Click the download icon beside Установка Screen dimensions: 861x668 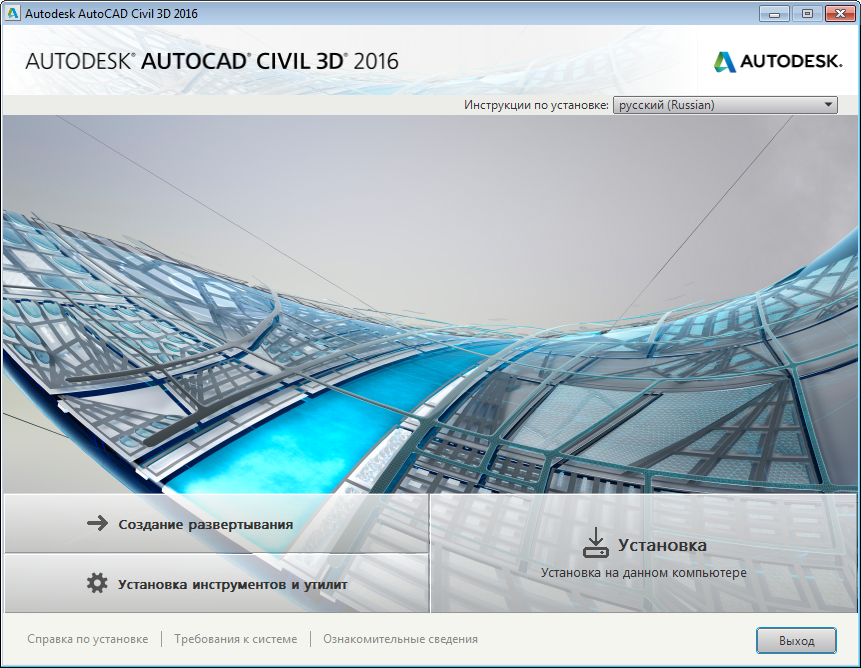[595, 542]
